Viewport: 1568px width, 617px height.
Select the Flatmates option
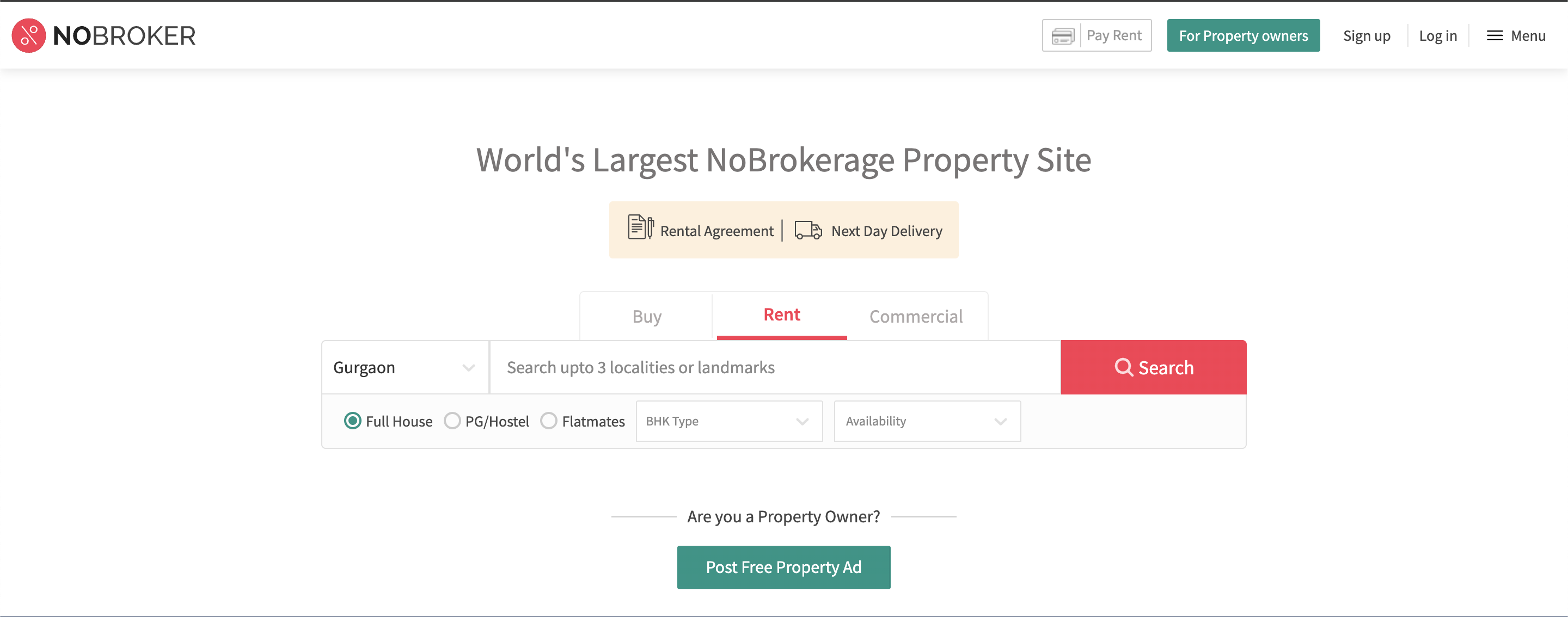click(x=549, y=421)
